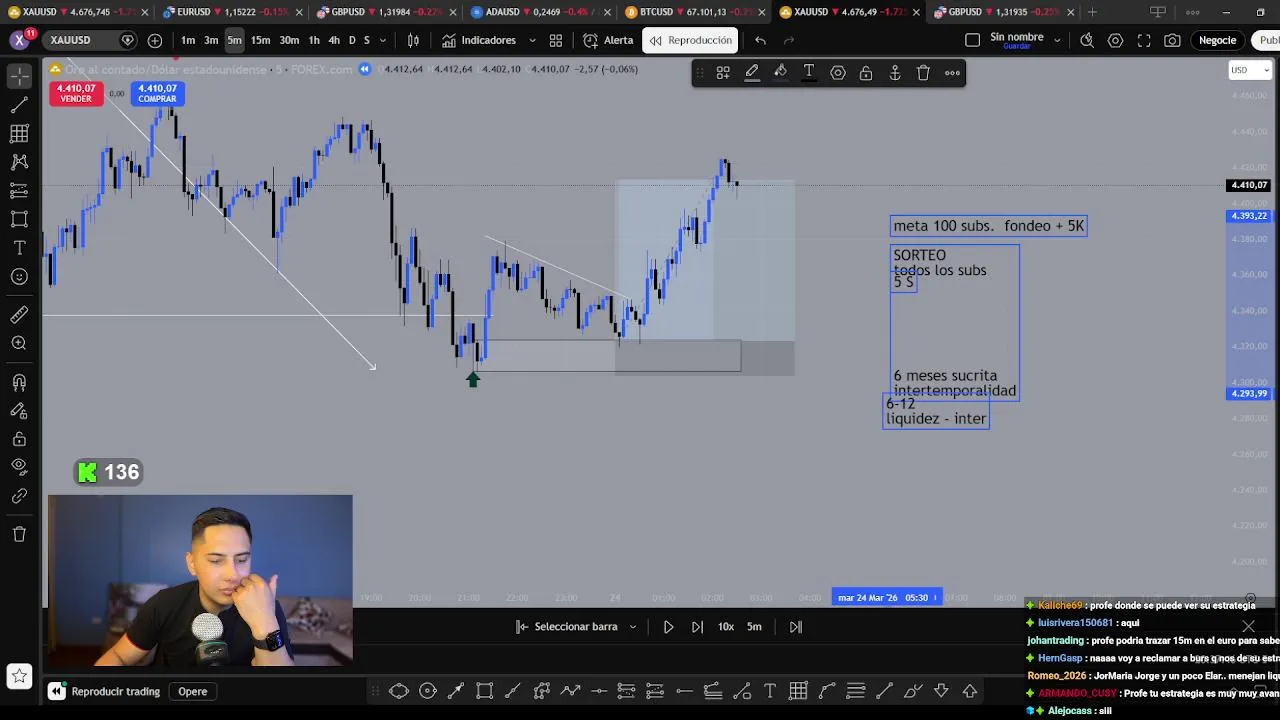Image resolution: width=1280 pixels, height=720 pixels.
Task: Close the chat overlay with X
Action: coord(1248,627)
